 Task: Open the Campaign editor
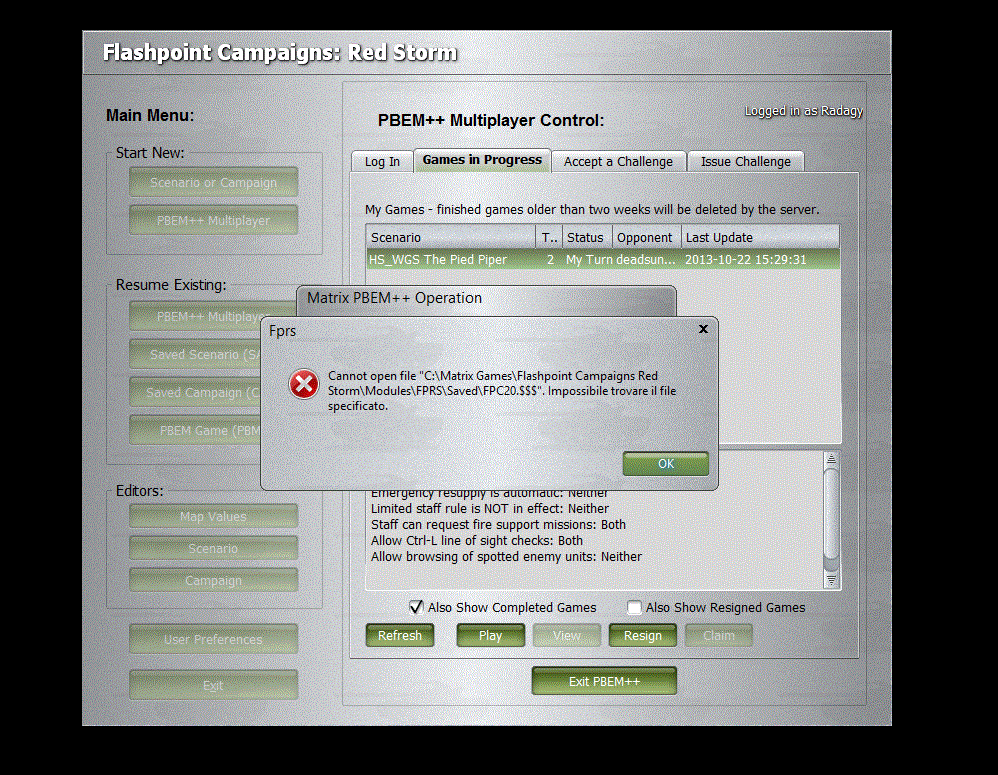pyautogui.click(x=213, y=581)
